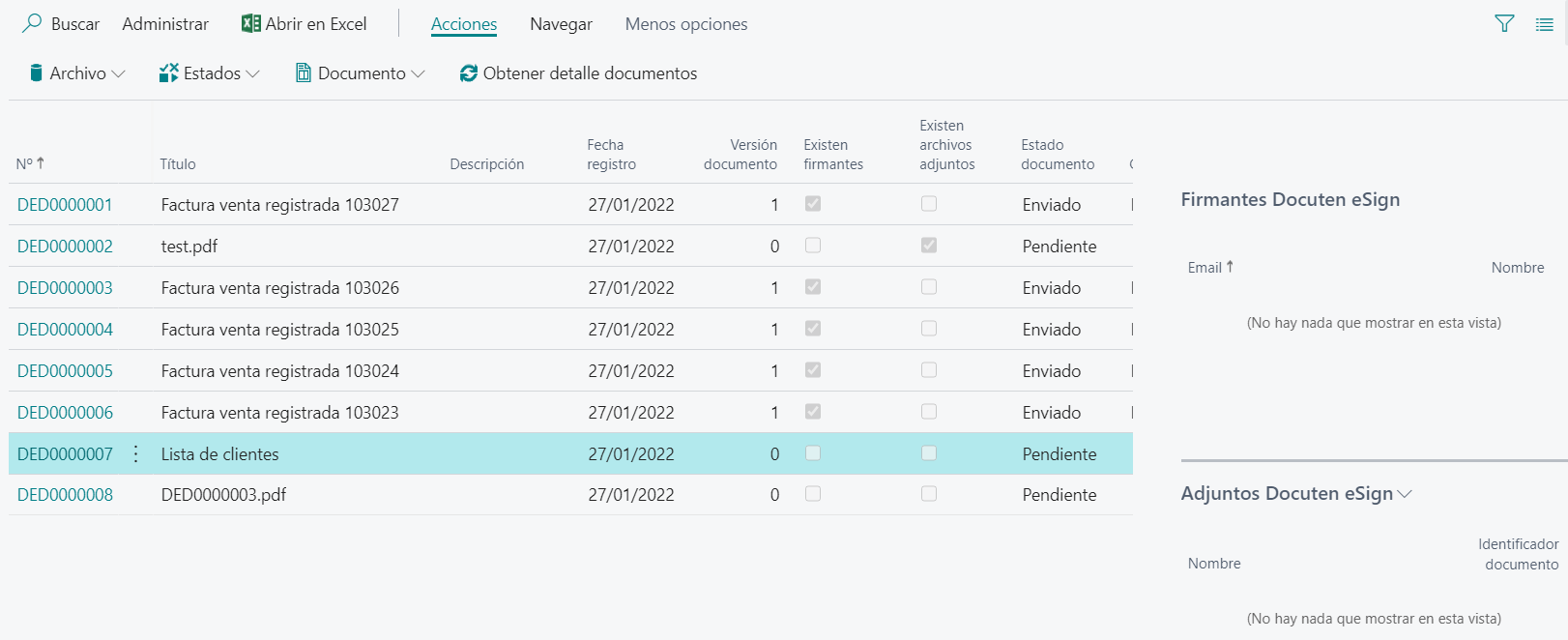Click the Versión documento column header
The image size is (1568, 640).
coord(740,155)
